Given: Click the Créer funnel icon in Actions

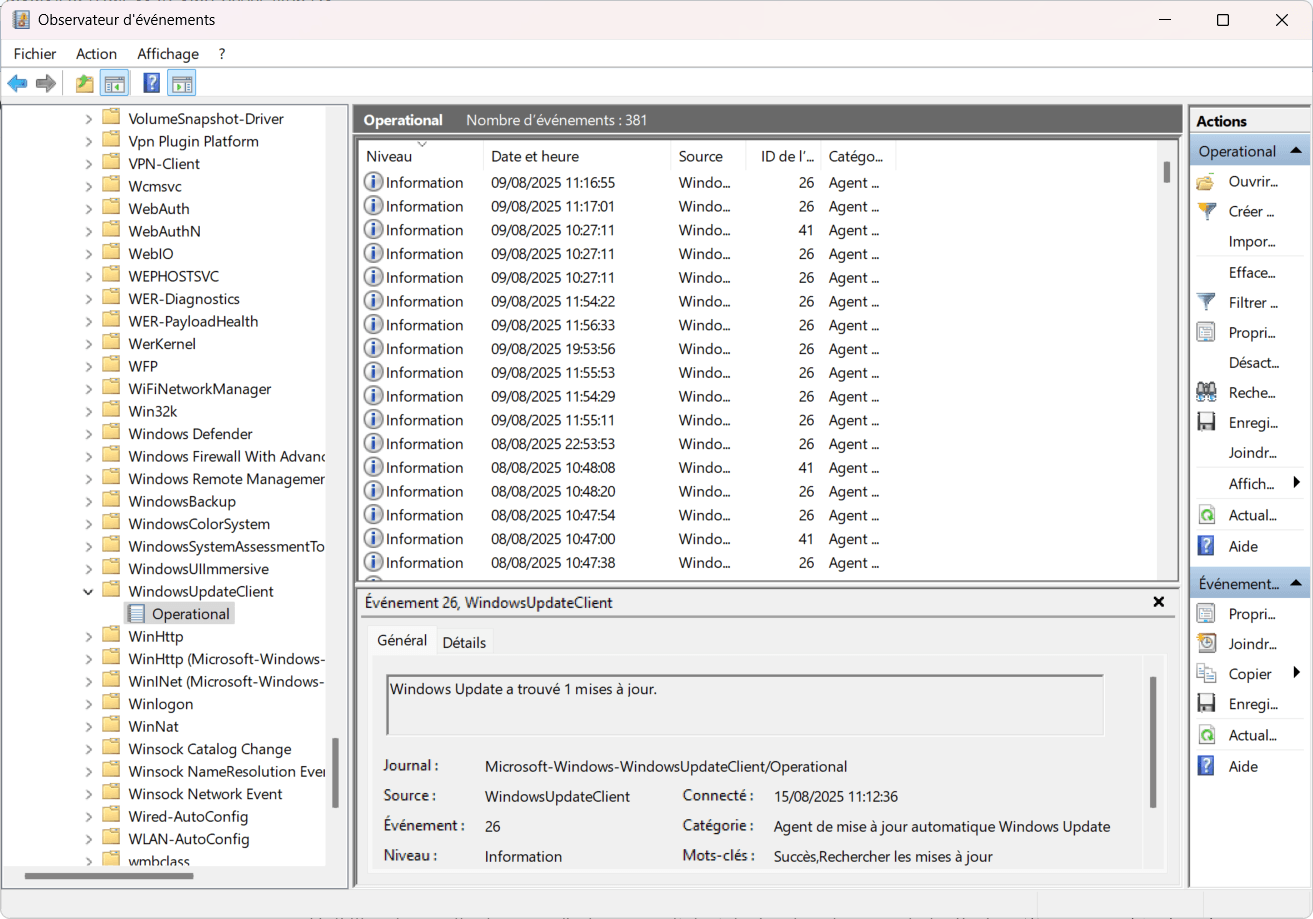Looking at the screenshot, I should [x=1207, y=211].
